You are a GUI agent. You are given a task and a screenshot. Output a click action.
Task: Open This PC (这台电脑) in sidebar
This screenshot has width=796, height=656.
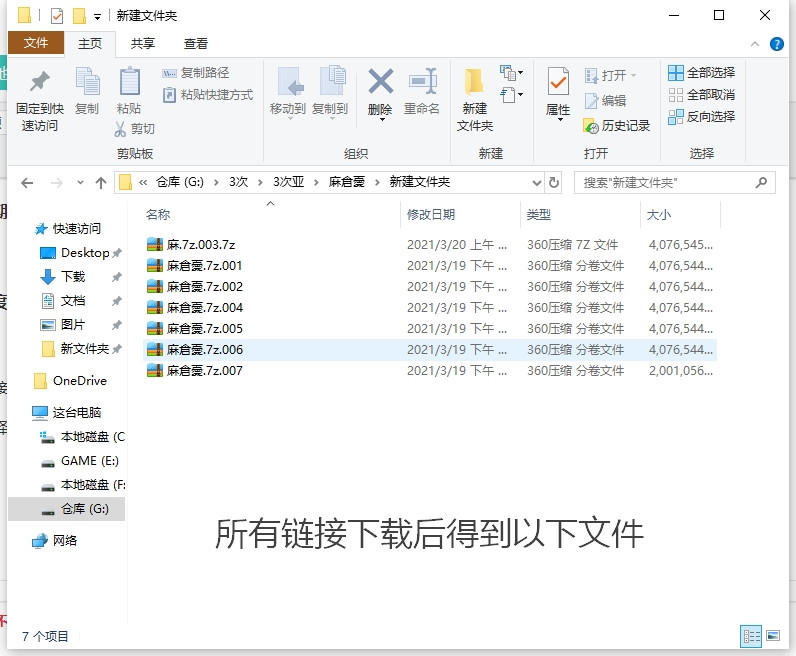point(67,413)
